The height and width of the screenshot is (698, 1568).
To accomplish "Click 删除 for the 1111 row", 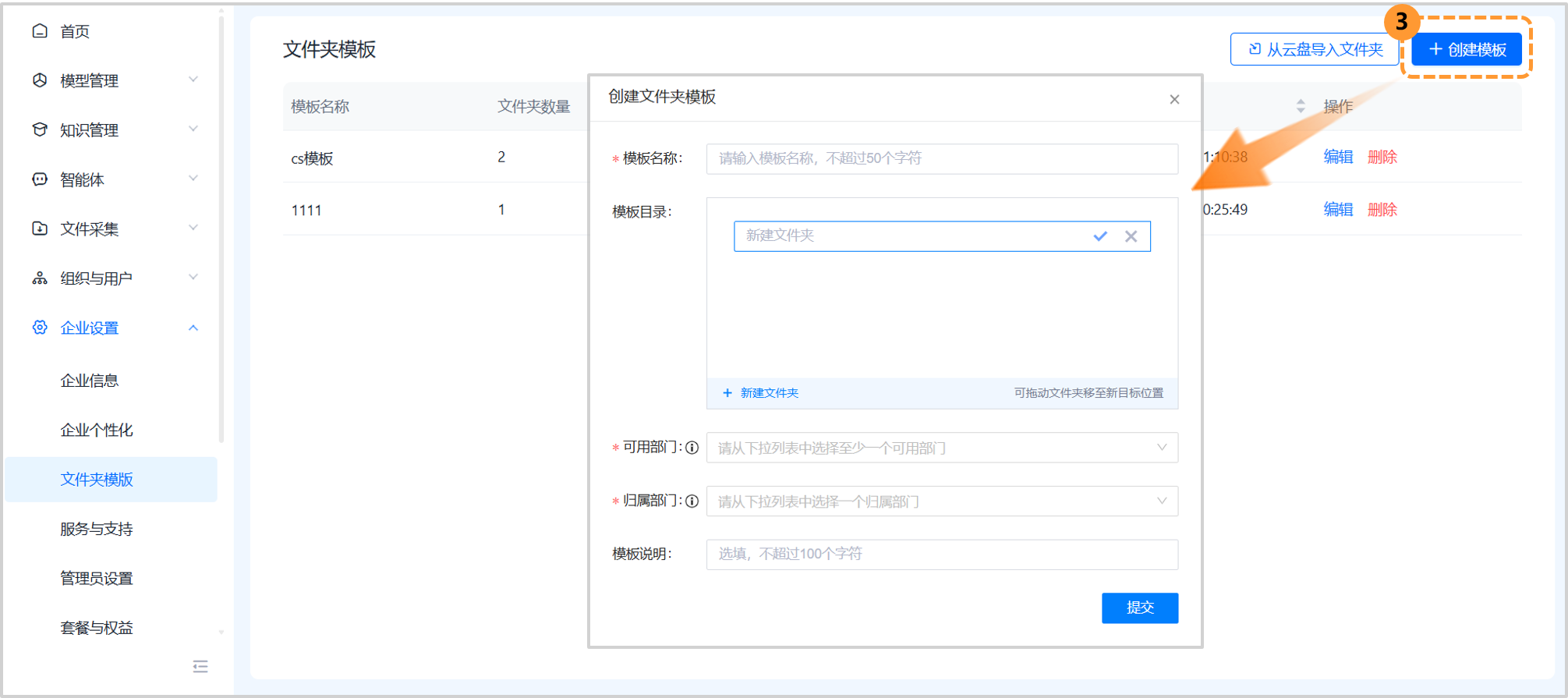I will pos(1382,209).
